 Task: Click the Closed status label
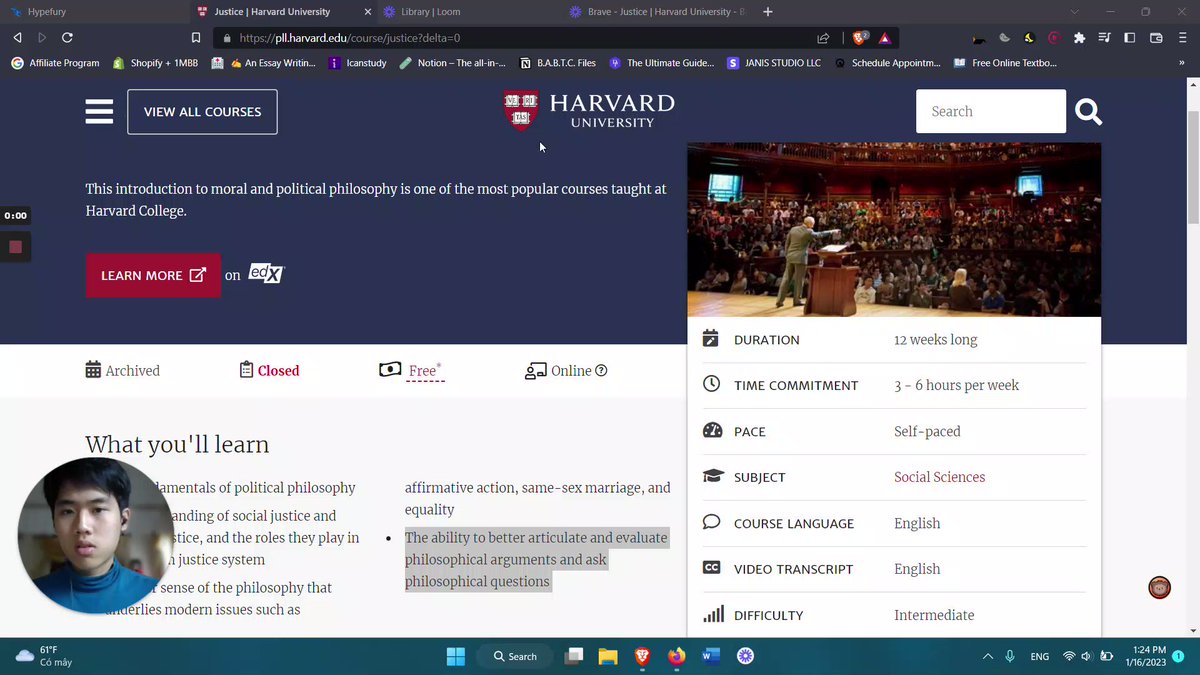click(x=278, y=371)
